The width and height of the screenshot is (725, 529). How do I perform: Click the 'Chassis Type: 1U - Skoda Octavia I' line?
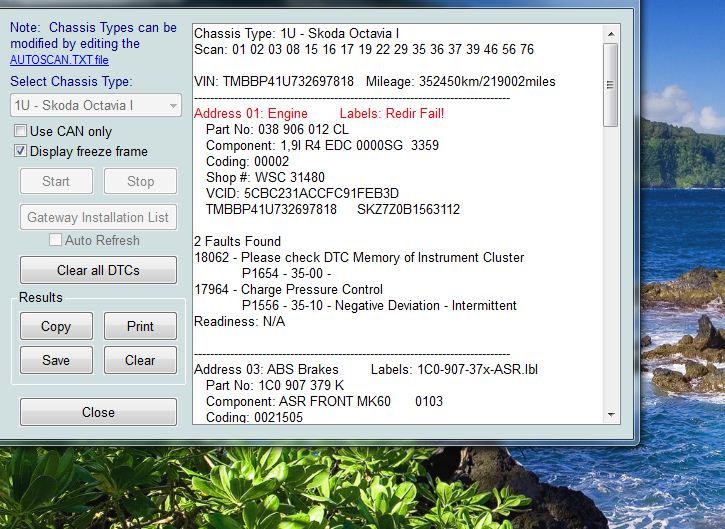296,34
